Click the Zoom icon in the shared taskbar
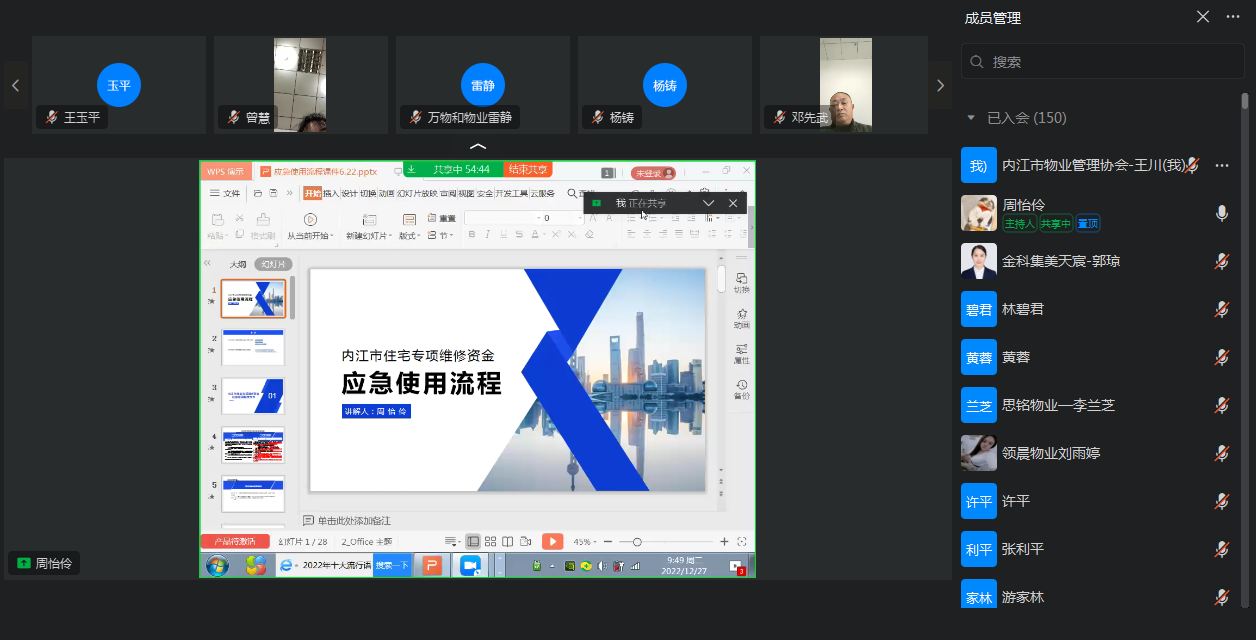1256x640 pixels. tap(469, 565)
